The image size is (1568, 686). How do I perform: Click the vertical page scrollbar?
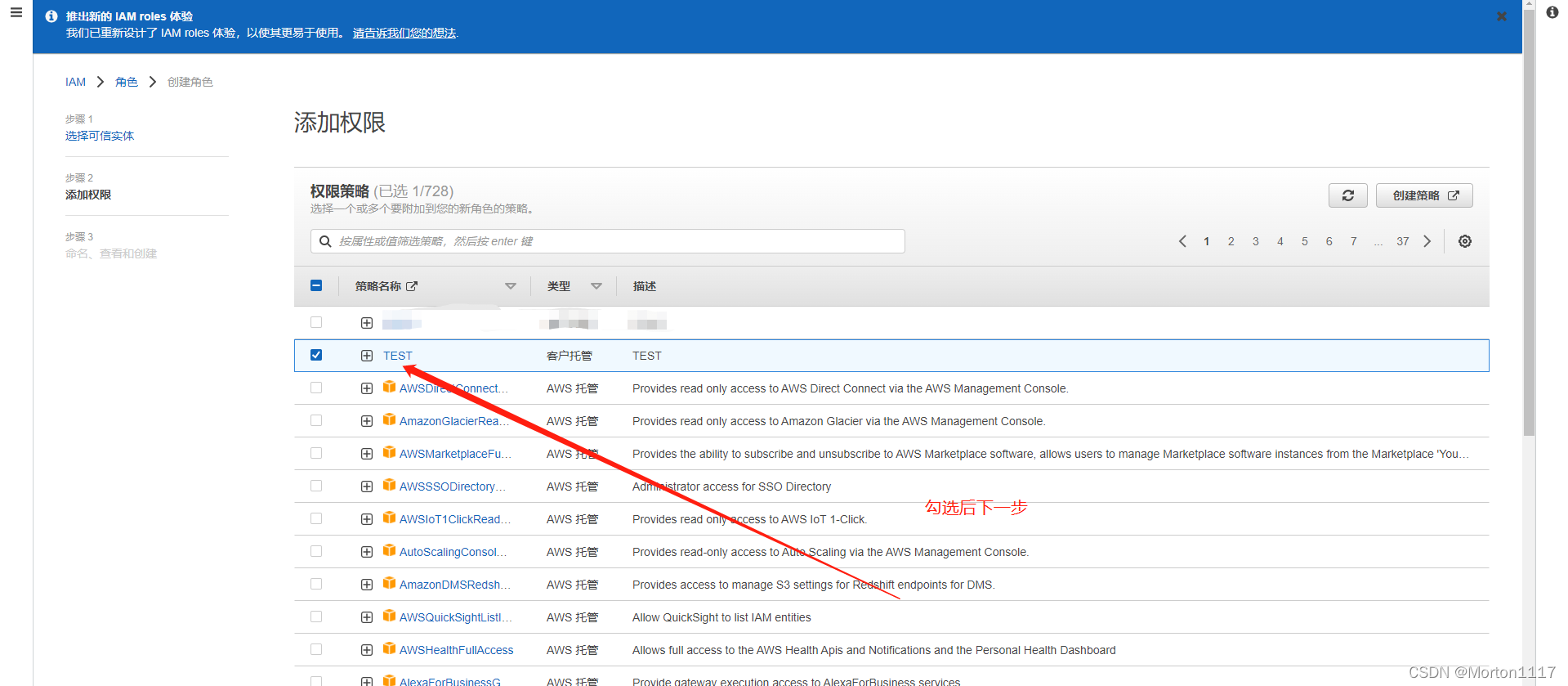click(x=1529, y=221)
